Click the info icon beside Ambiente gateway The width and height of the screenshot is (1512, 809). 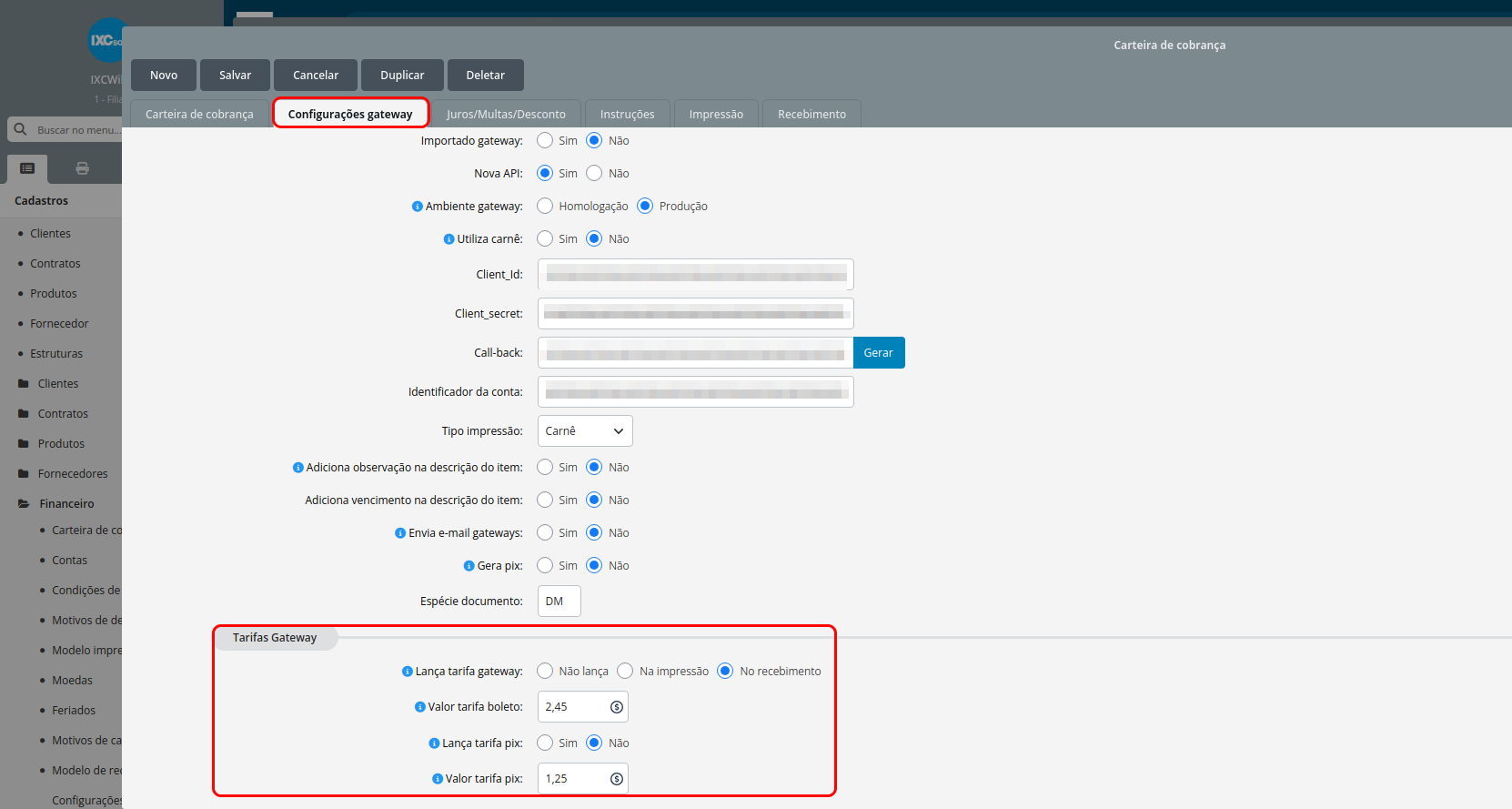coord(418,207)
